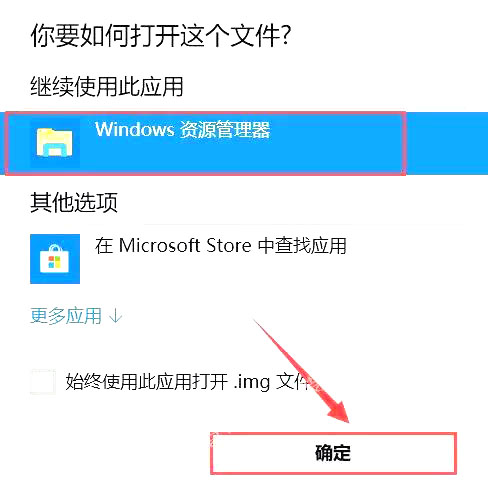Click the 确定 text inside red-outlined button
This screenshot has height=499, width=488.
pos(333,453)
